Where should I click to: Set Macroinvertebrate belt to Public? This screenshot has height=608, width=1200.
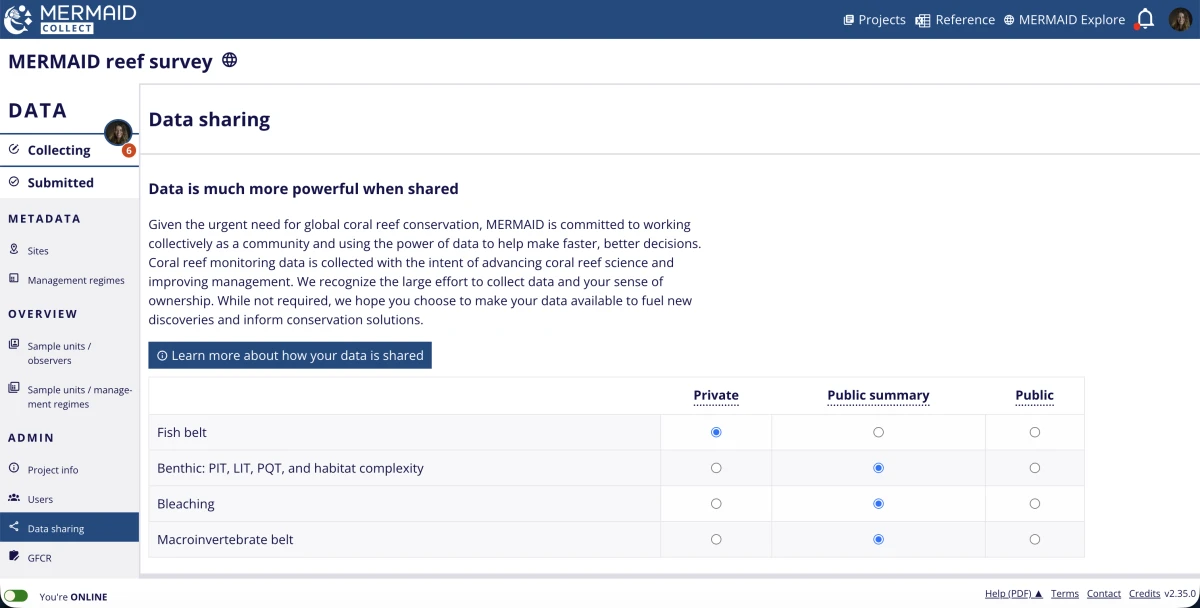point(1034,539)
